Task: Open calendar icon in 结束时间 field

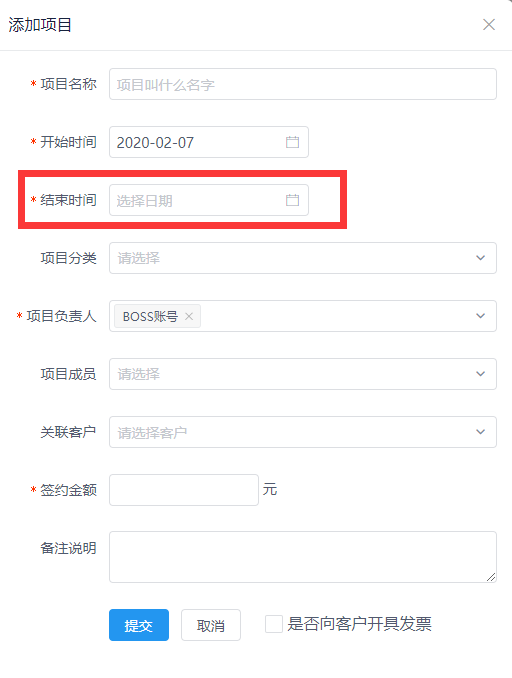Action: coord(292,200)
